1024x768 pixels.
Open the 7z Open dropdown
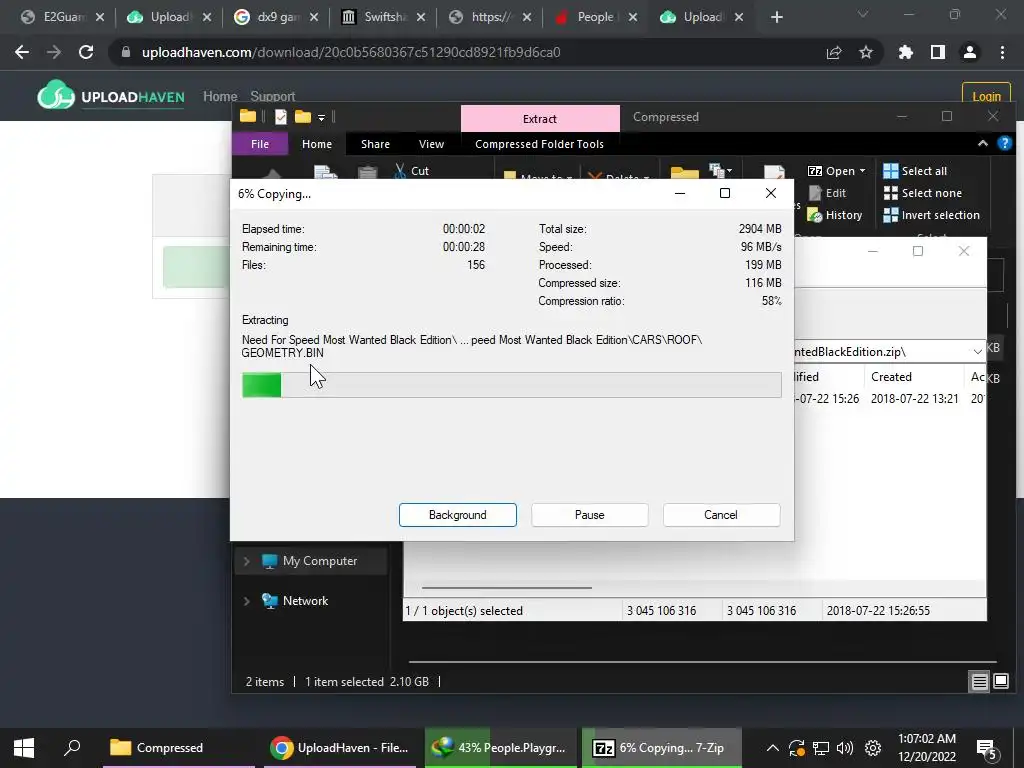(837, 170)
